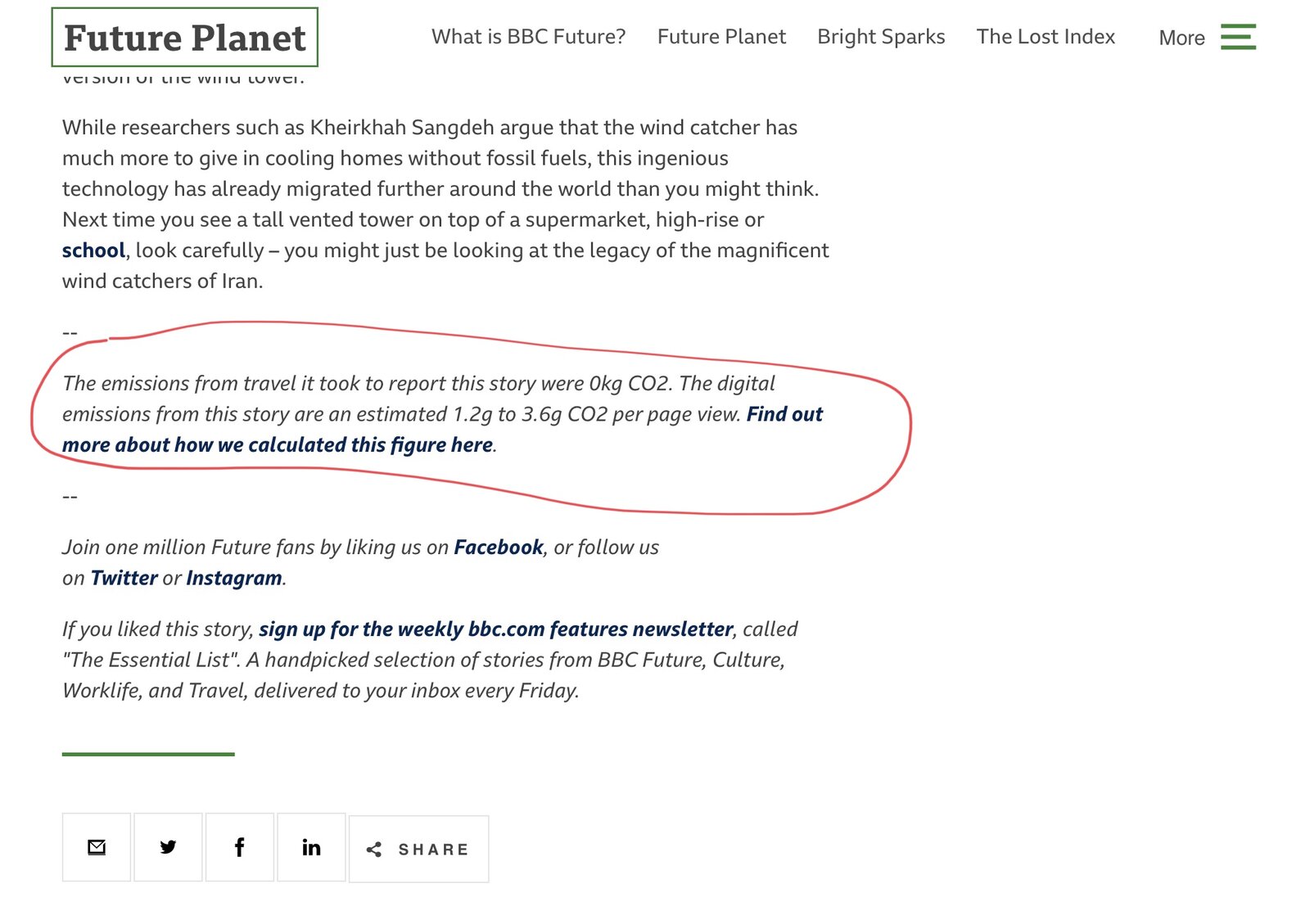Open the green hamburger menu icon
Image resolution: width=1310 pixels, height=924 pixels.
pos(1238,37)
